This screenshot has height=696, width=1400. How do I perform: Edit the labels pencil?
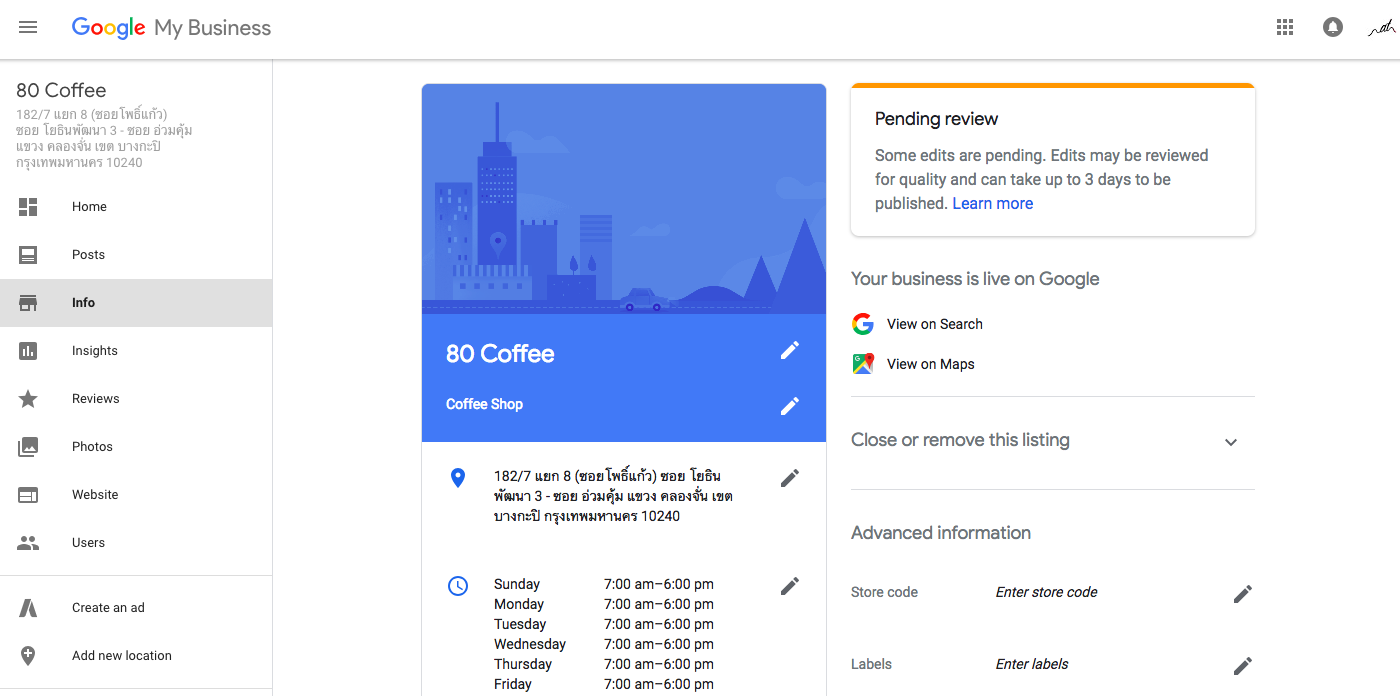click(1243, 666)
